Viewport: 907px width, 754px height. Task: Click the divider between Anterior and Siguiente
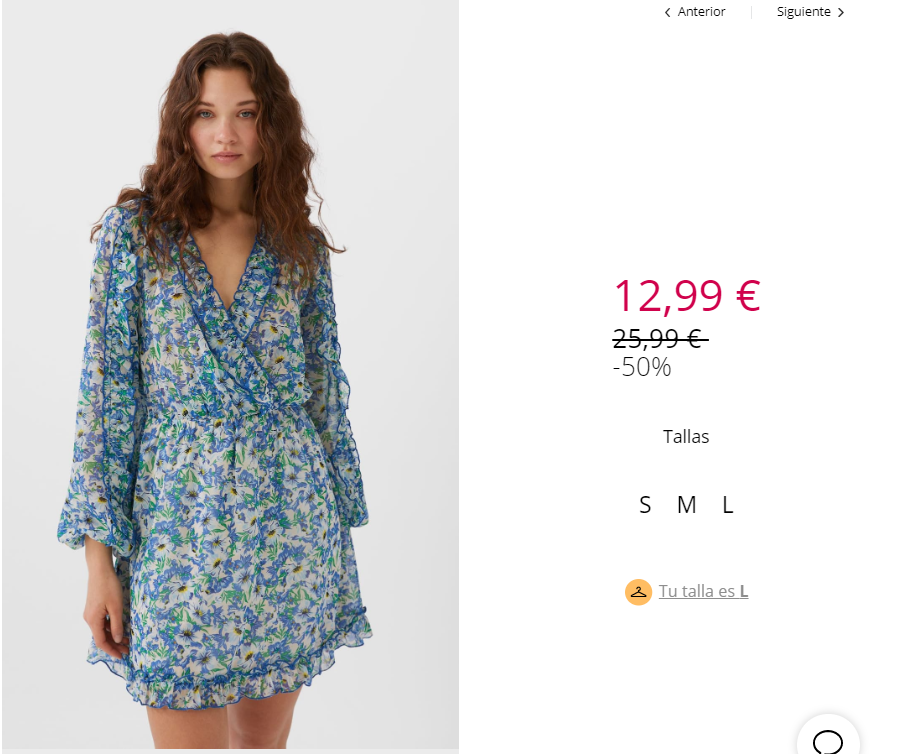click(x=751, y=12)
